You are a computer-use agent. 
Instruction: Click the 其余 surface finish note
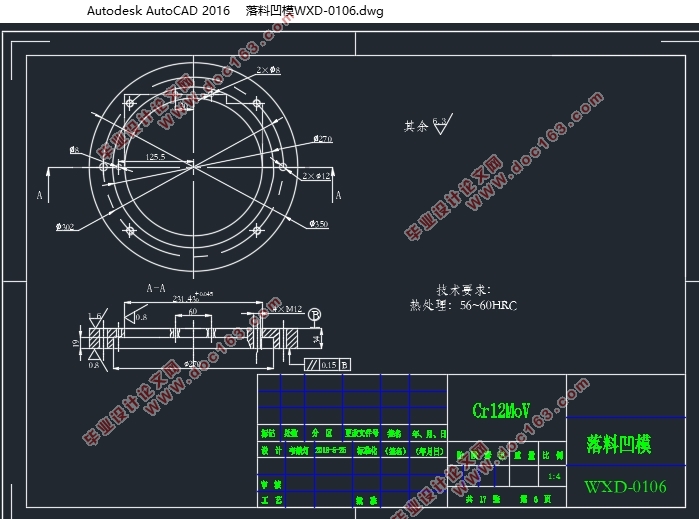[415, 126]
